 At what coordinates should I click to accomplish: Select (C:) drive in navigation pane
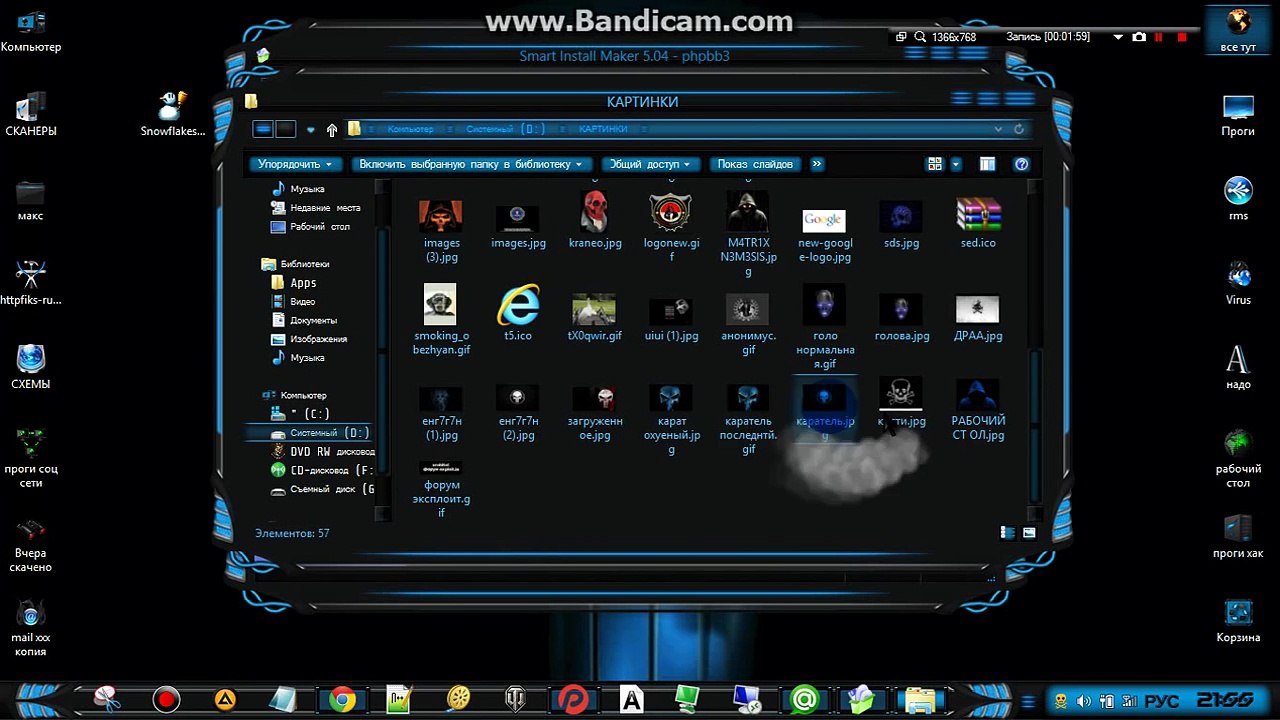301,414
